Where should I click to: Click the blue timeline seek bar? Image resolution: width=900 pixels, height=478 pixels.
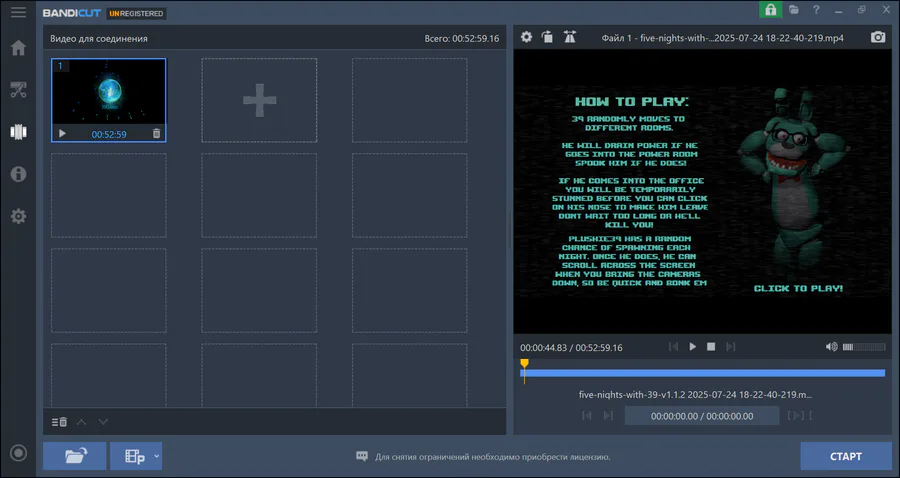click(x=703, y=373)
